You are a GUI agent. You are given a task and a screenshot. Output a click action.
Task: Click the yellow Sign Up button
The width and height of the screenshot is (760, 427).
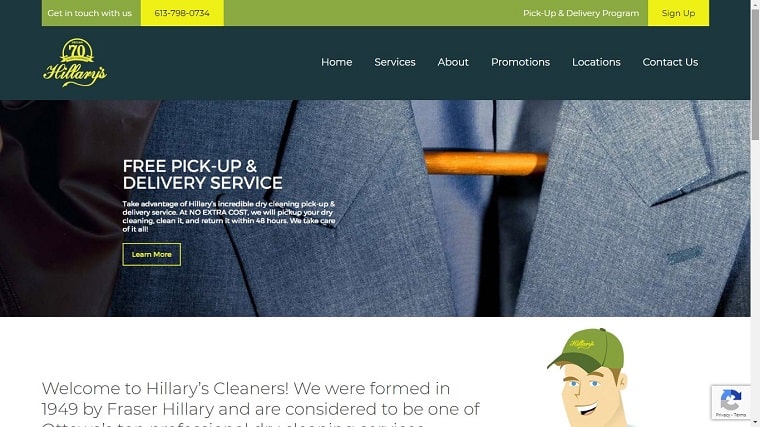(x=678, y=13)
